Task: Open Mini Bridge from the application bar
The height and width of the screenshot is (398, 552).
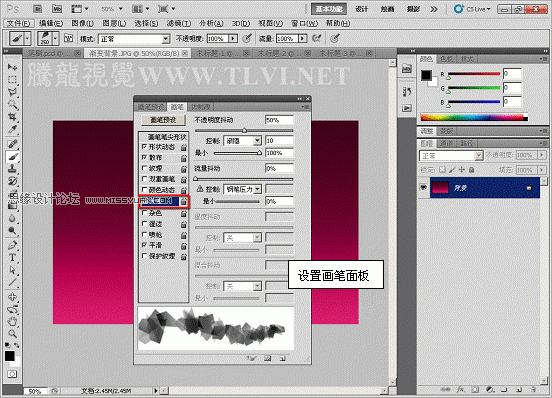Action: coord(57,8)
